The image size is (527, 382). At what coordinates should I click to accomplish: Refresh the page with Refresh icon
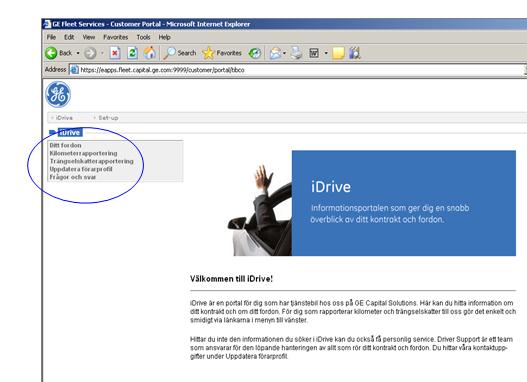[x=132, y=53]
